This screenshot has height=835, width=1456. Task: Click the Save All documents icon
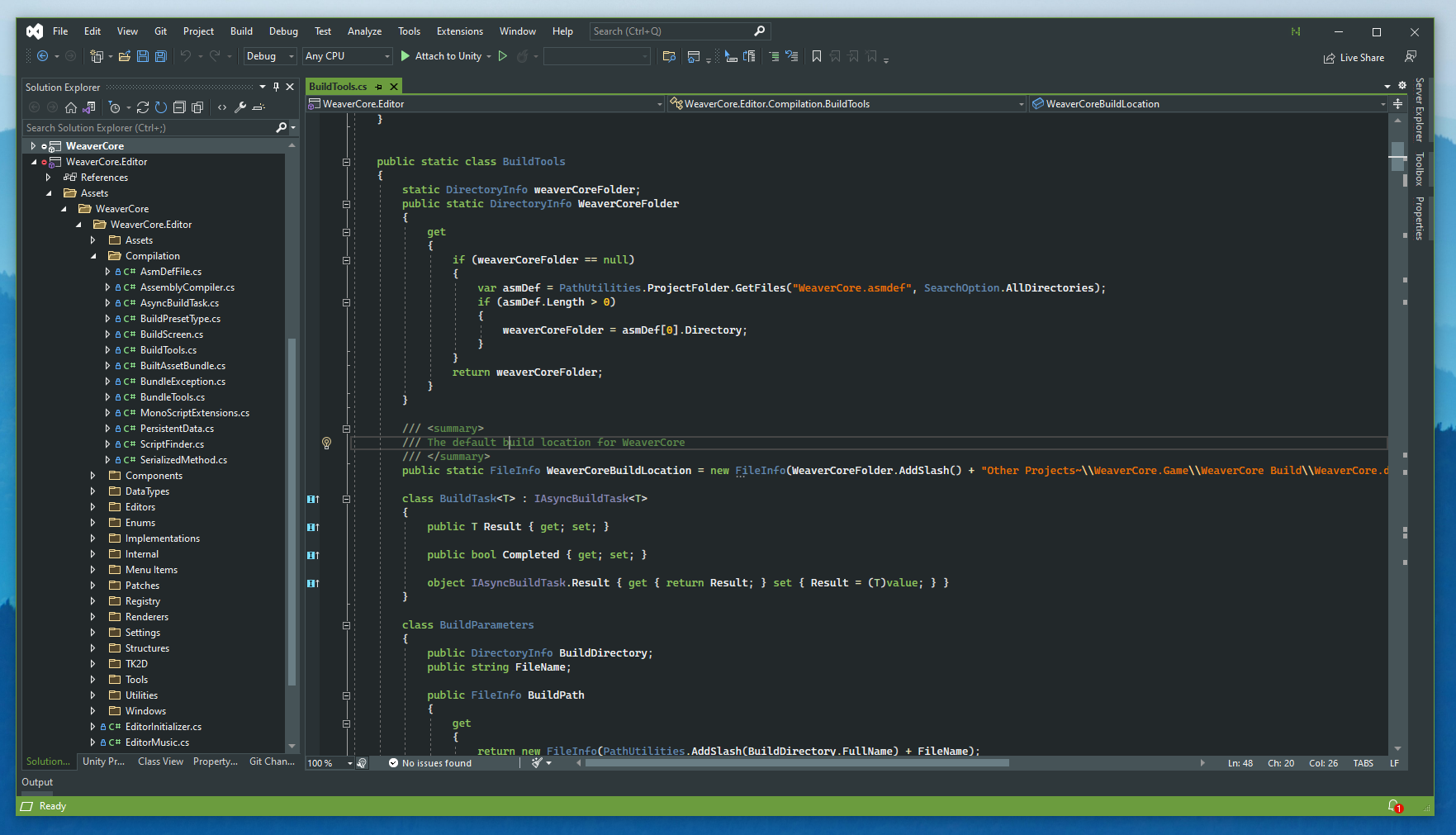point(161,56)
